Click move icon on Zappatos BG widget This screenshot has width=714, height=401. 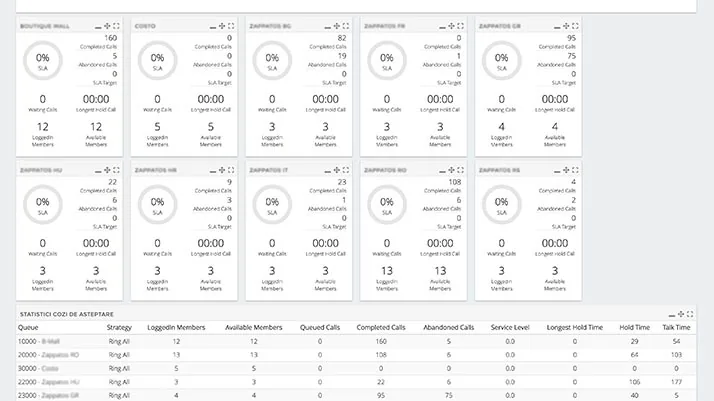337,26
